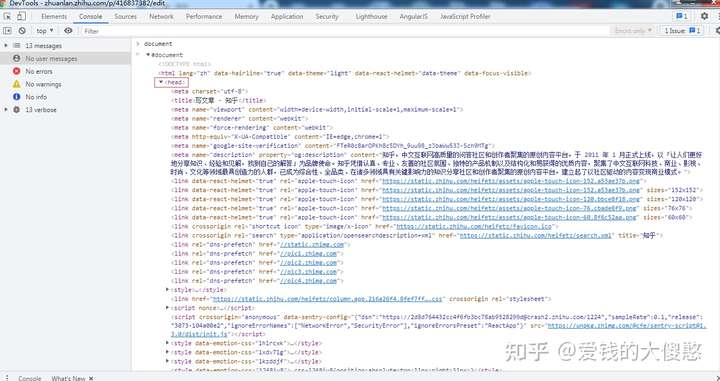Open the drawer Console tab
Image resolution: width=720 pixels, height=381 pixels.
point(29,378)
